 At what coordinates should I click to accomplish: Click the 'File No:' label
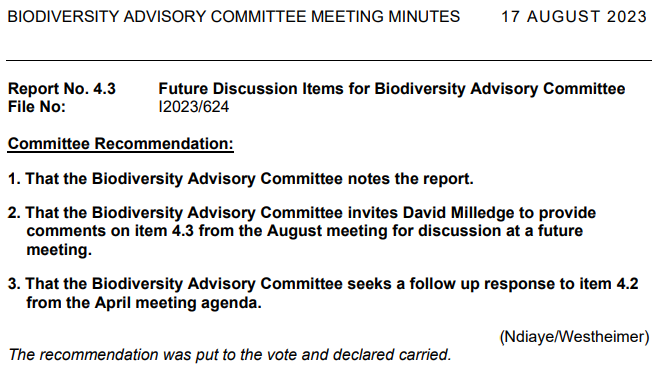[x=37, y=107]
